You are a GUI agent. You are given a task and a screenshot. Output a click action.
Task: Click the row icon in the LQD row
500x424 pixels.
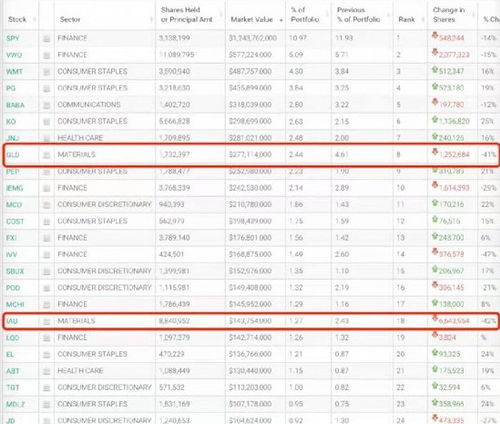(x=47, y=338)
